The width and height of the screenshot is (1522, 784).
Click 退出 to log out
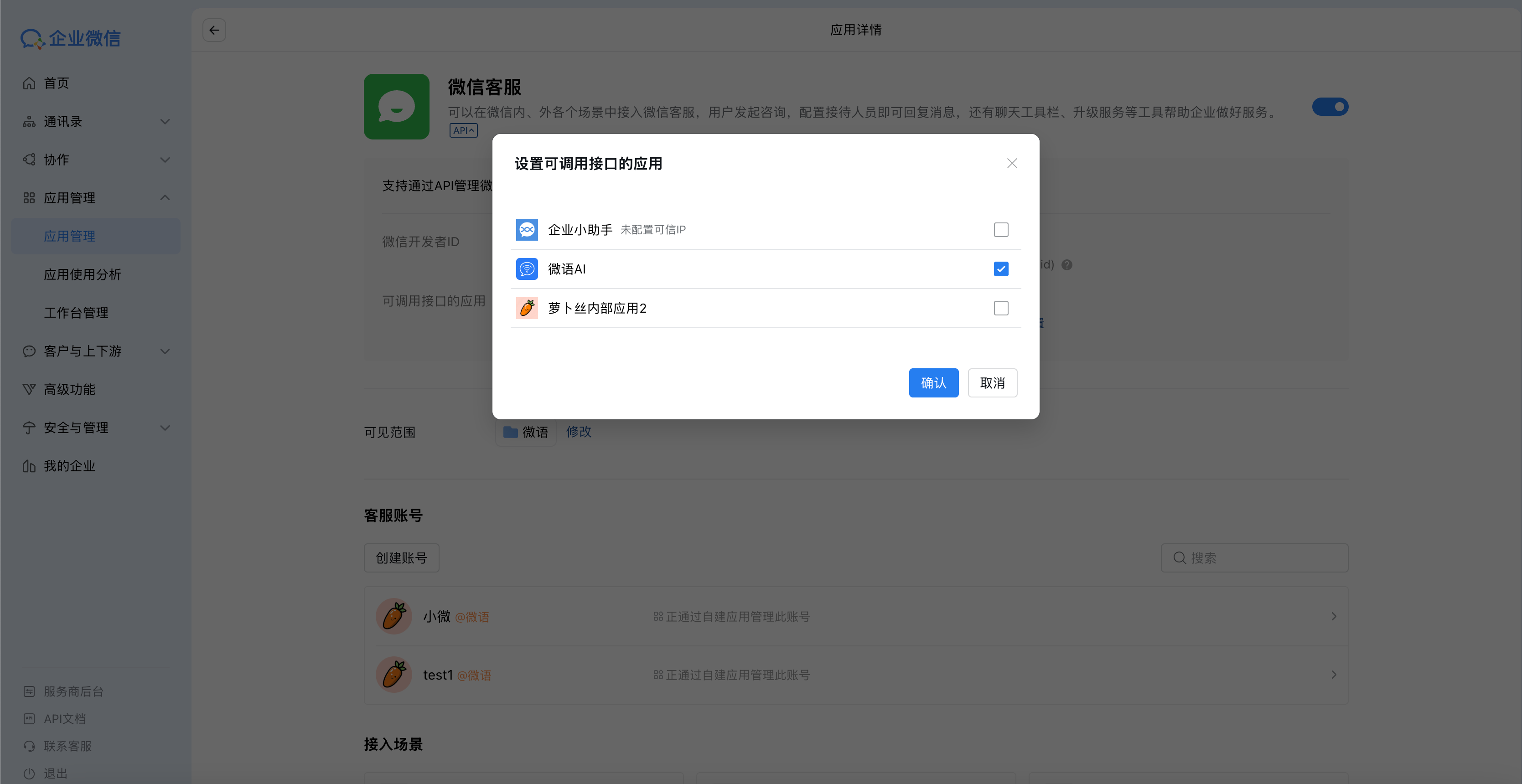pos(55,774)
